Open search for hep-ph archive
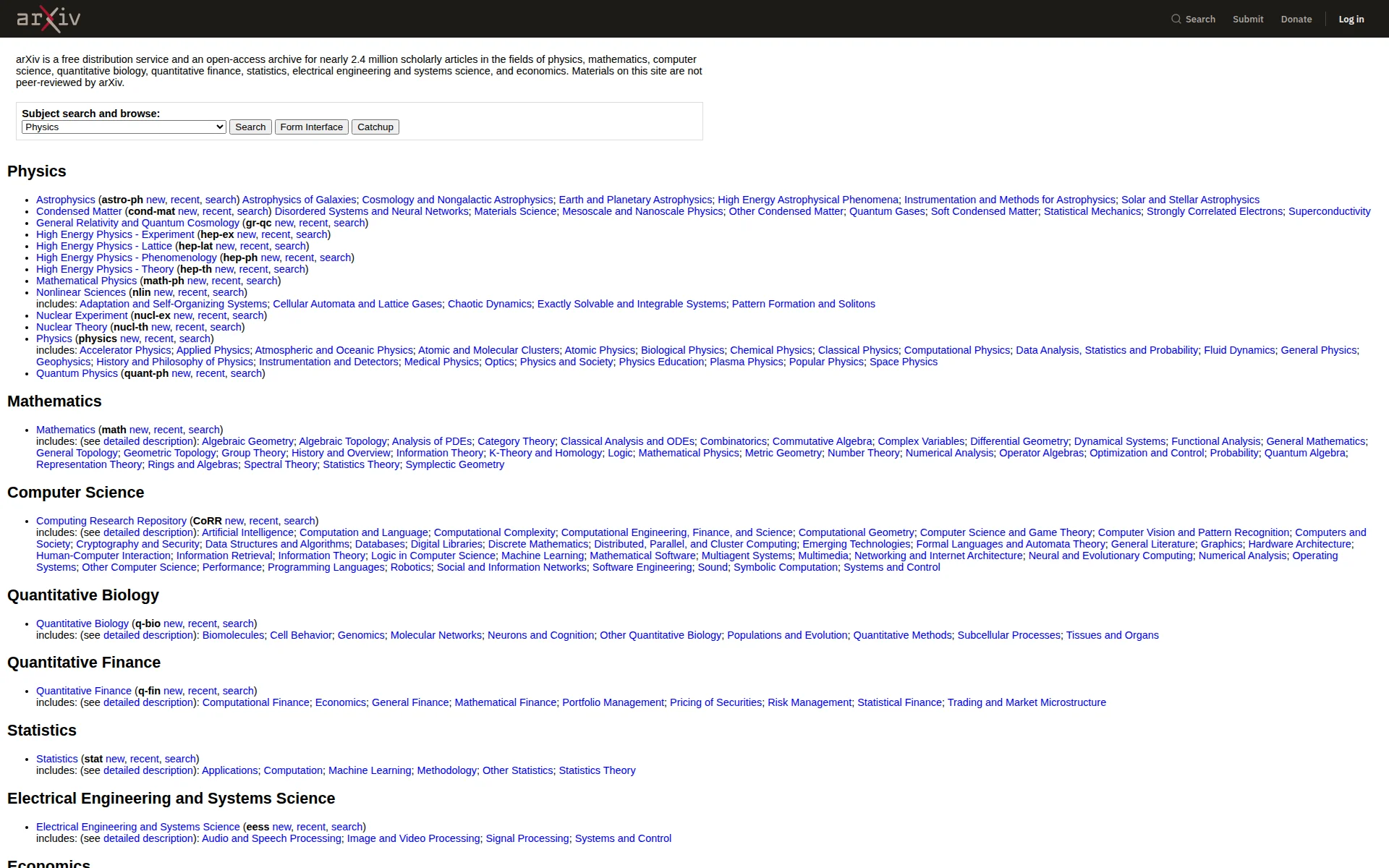 pos(335,258)
